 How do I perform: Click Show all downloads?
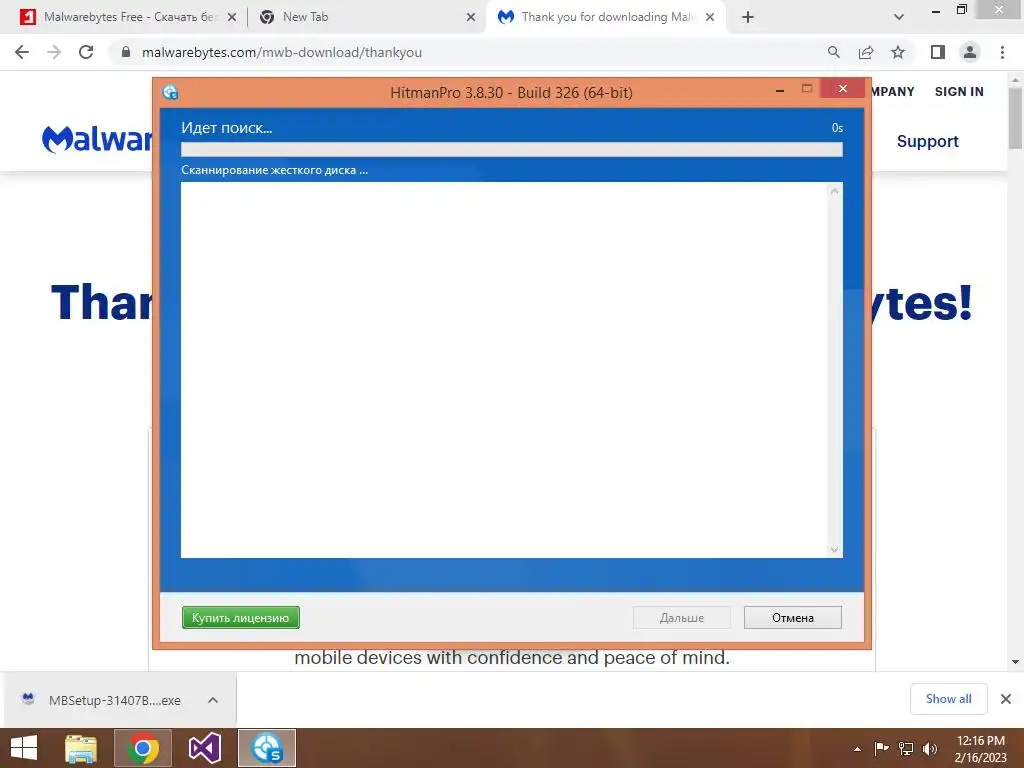948,699
